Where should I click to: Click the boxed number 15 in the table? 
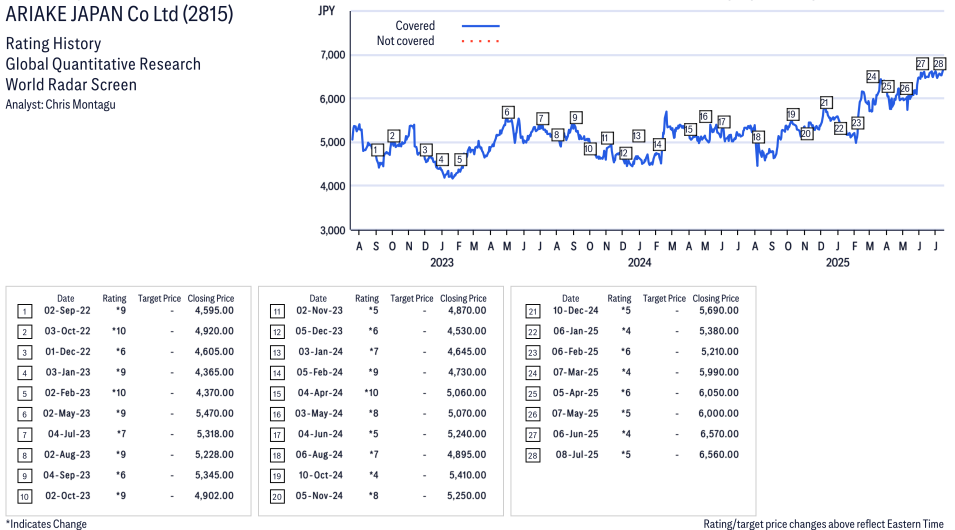click(x=277, y=394)
